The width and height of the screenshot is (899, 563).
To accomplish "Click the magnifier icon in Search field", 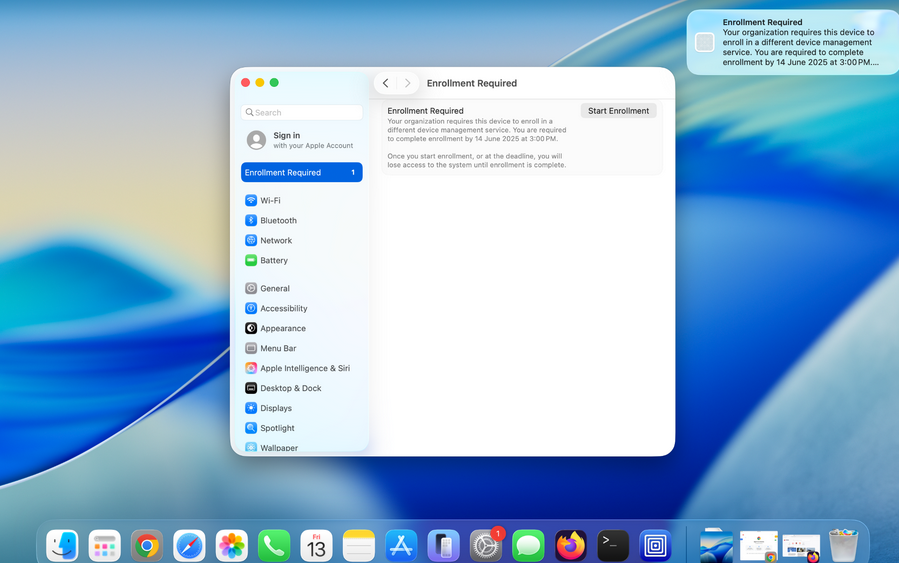I will 249,112.
